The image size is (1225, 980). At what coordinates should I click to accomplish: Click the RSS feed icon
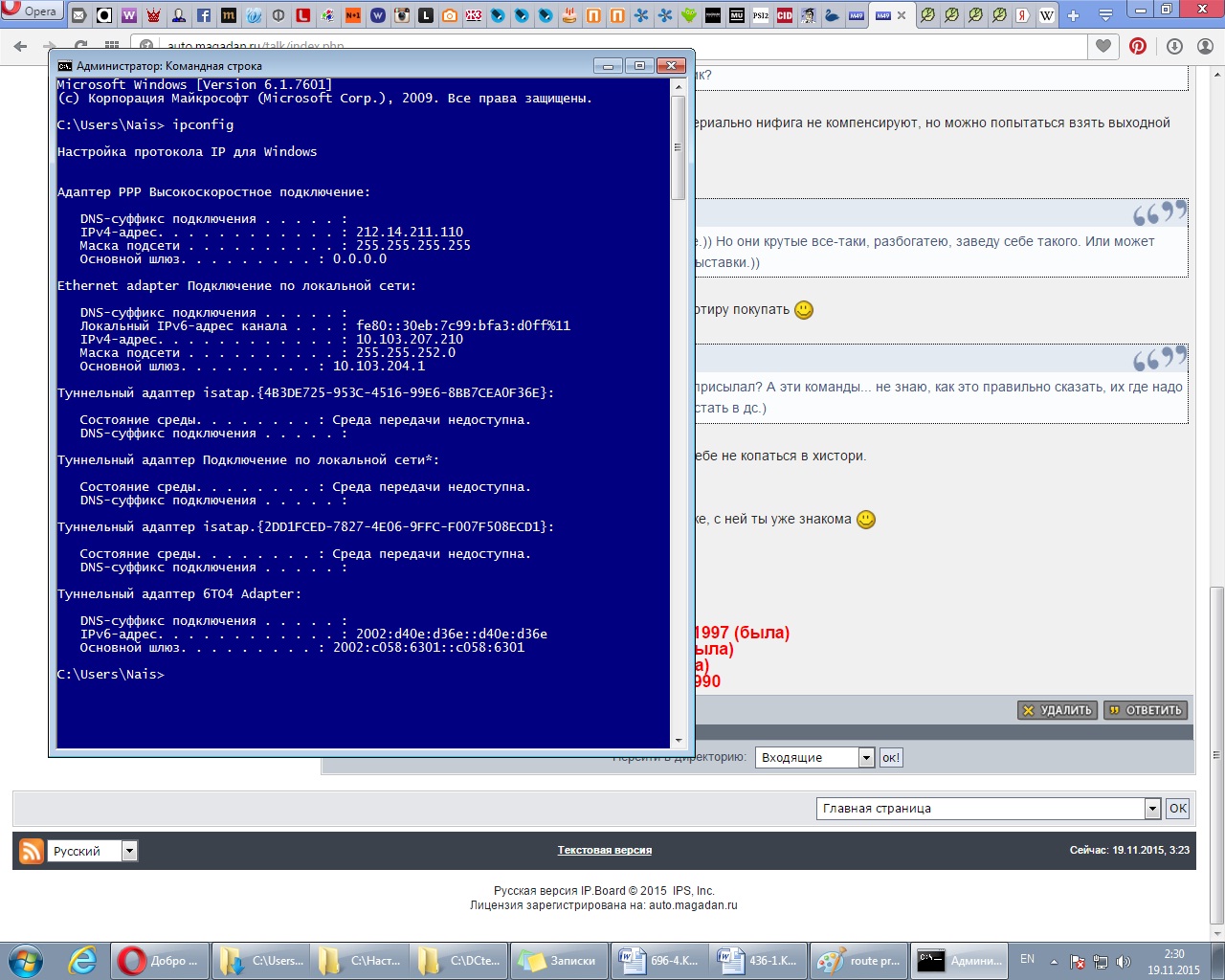(32, 851)
